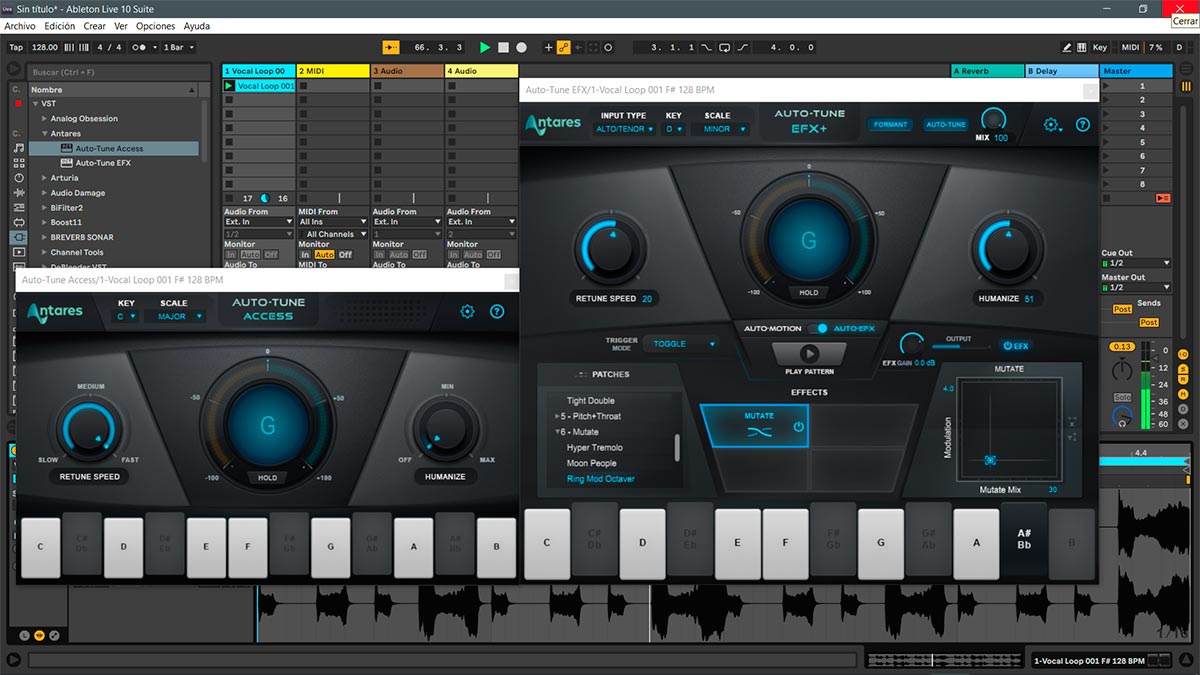The height and width of the screenshot is (675, 1200).
Task: Toggle FORMANT button in Auto-Tune EFX+
Action: [x=889, y=125]
